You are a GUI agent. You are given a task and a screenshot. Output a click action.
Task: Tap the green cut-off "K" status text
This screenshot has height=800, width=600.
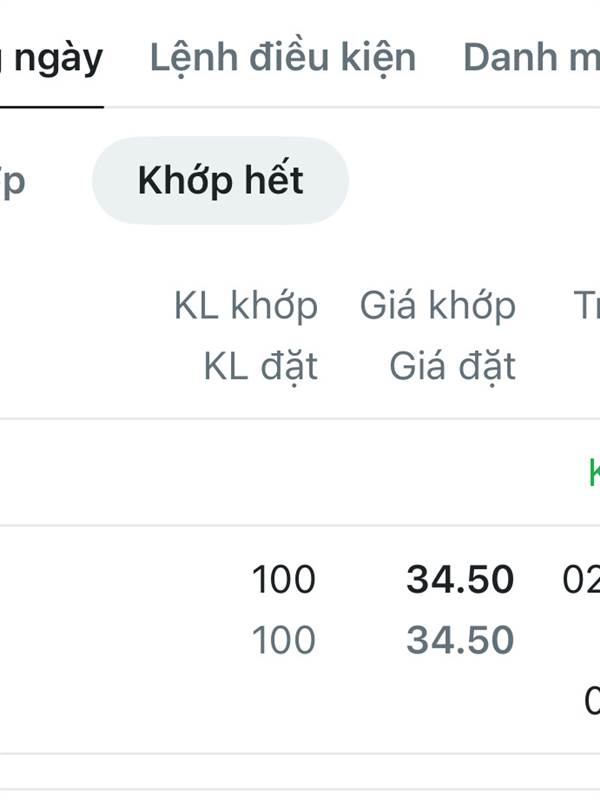click(593, 472)
